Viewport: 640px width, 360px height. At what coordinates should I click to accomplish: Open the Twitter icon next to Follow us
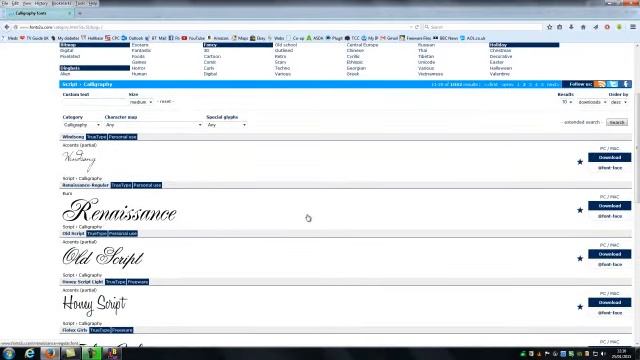click(x=613, y=84)
